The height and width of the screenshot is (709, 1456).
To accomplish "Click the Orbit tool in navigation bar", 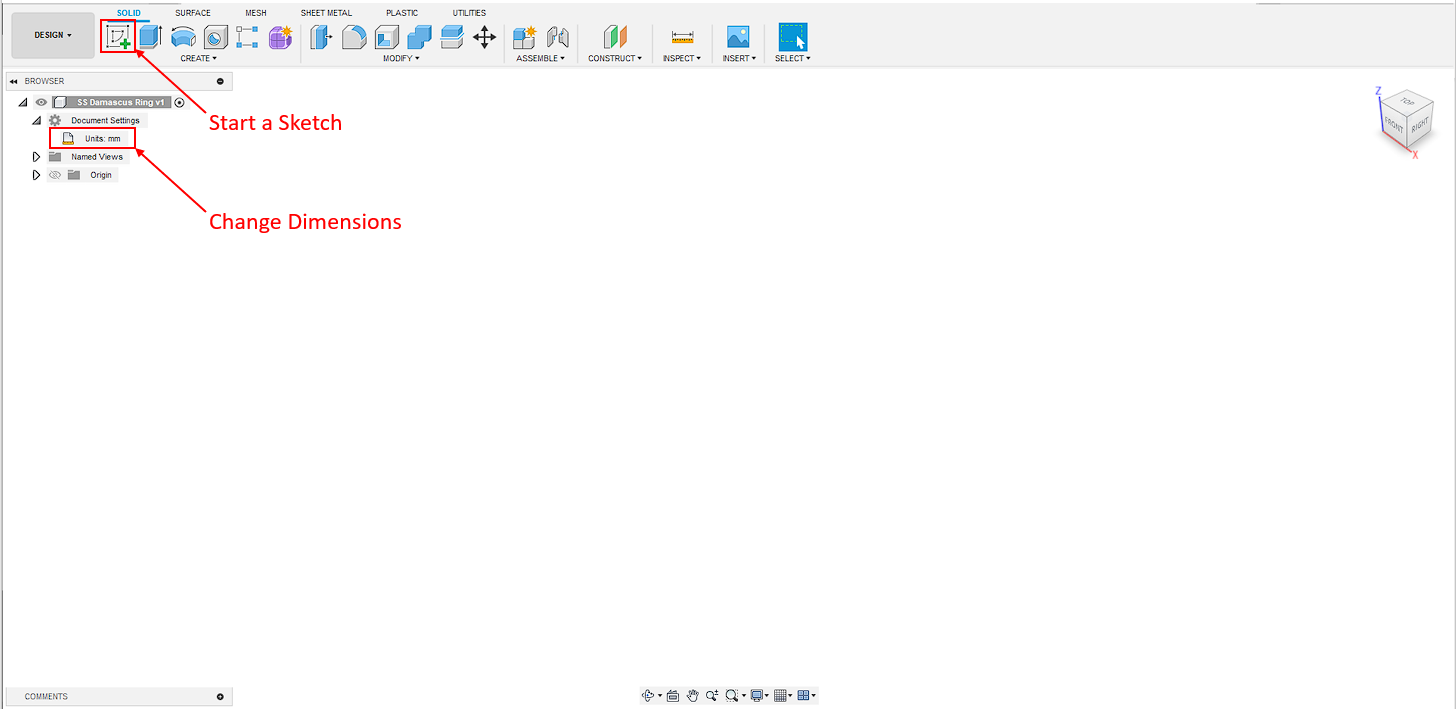I will pos(648,695).
